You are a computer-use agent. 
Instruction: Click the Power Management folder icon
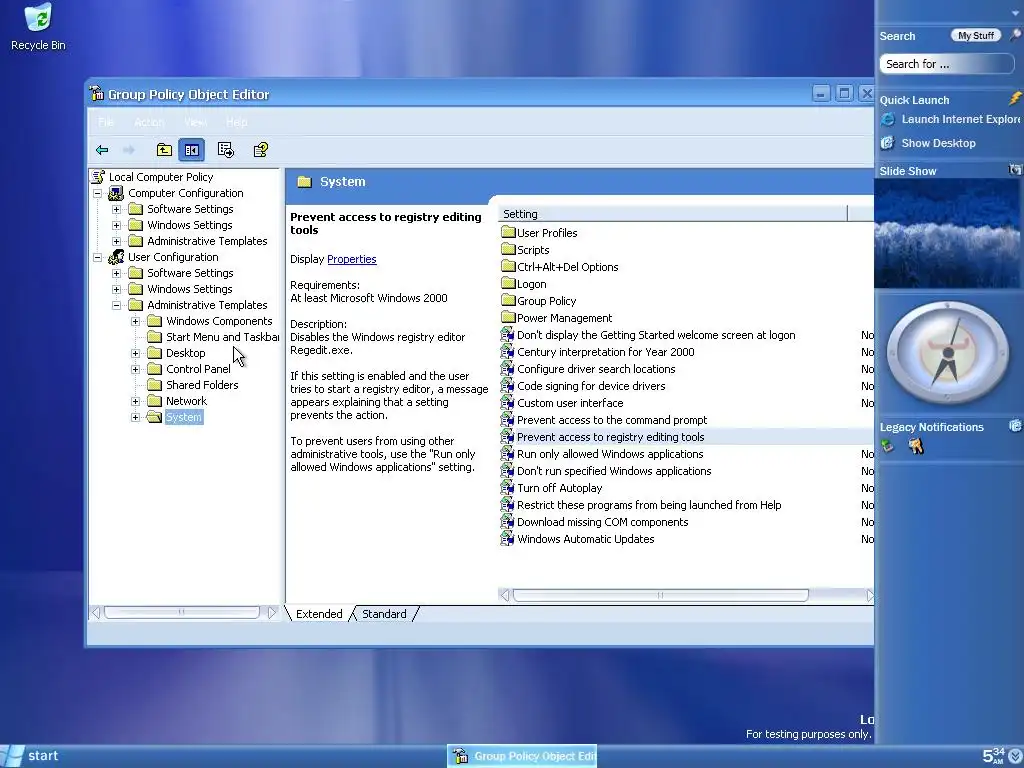pyautogui.click(x=508, y=317)
